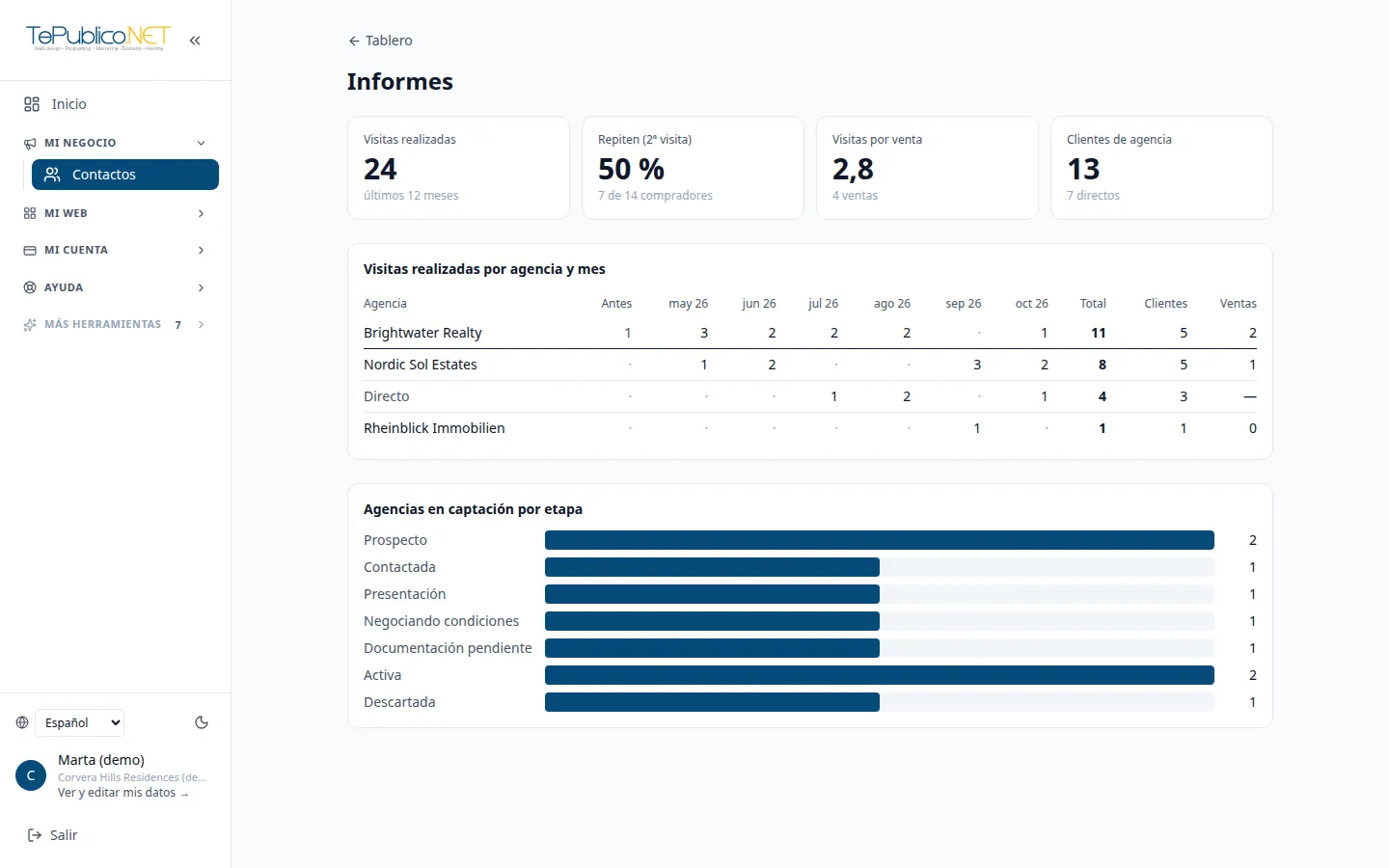Open Ver y editar mis datos link
Image resolution: width=1389 pixels, height=868 pixels.
click(x=123, y=793)
